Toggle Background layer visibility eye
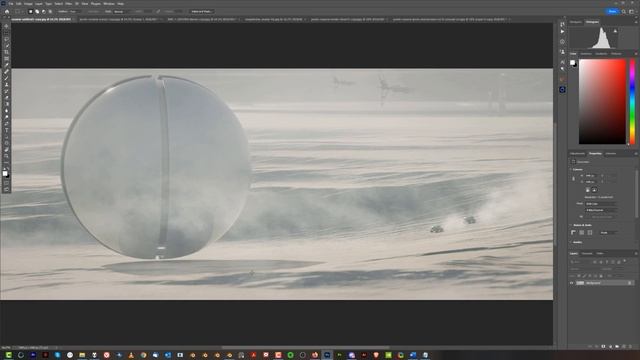This screenshot has height=360, width=640. (x=572, y=283)
